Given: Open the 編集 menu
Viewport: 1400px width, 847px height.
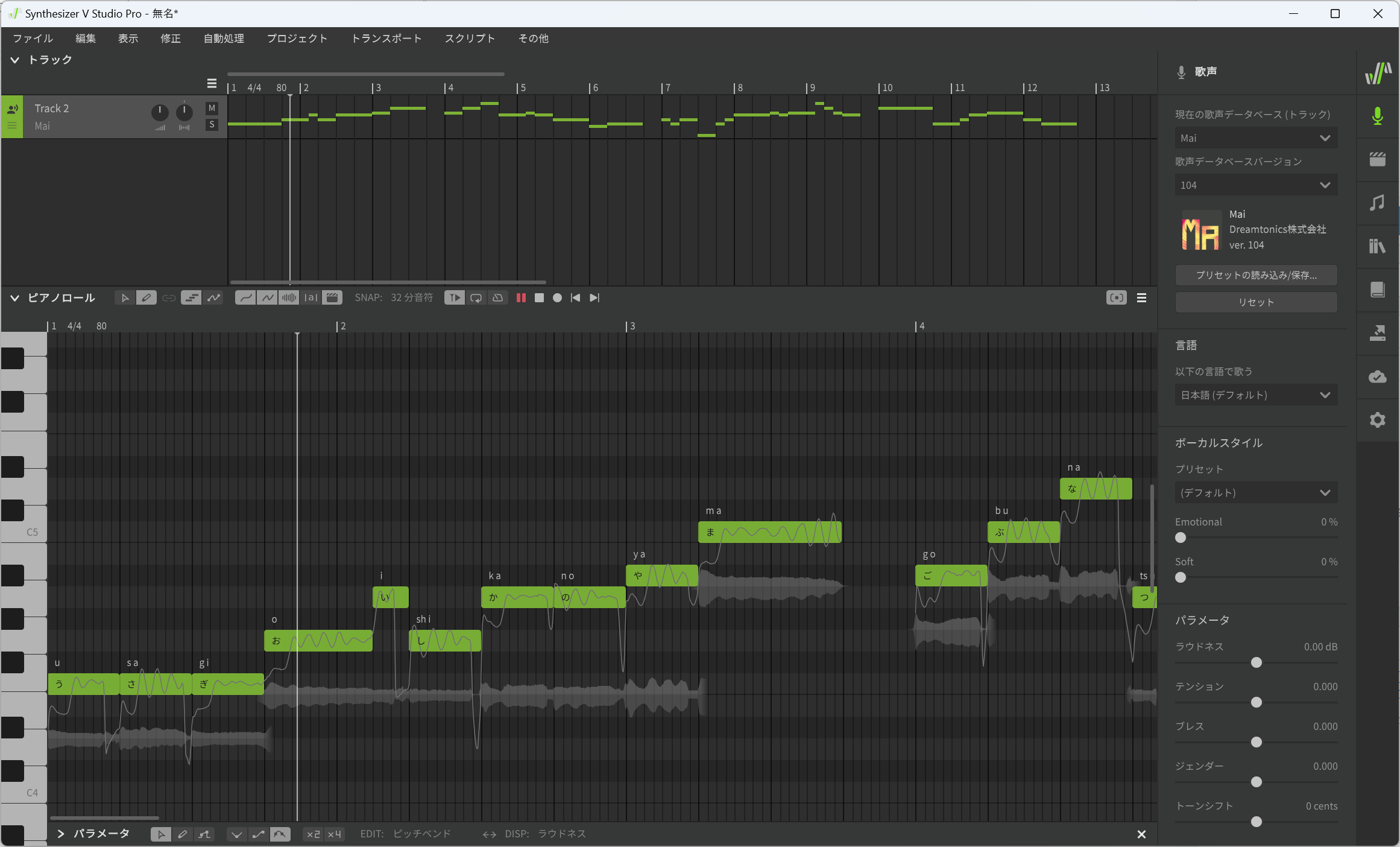Looking at the screenshot, I should pyautogui.click(x=86, y=39).
